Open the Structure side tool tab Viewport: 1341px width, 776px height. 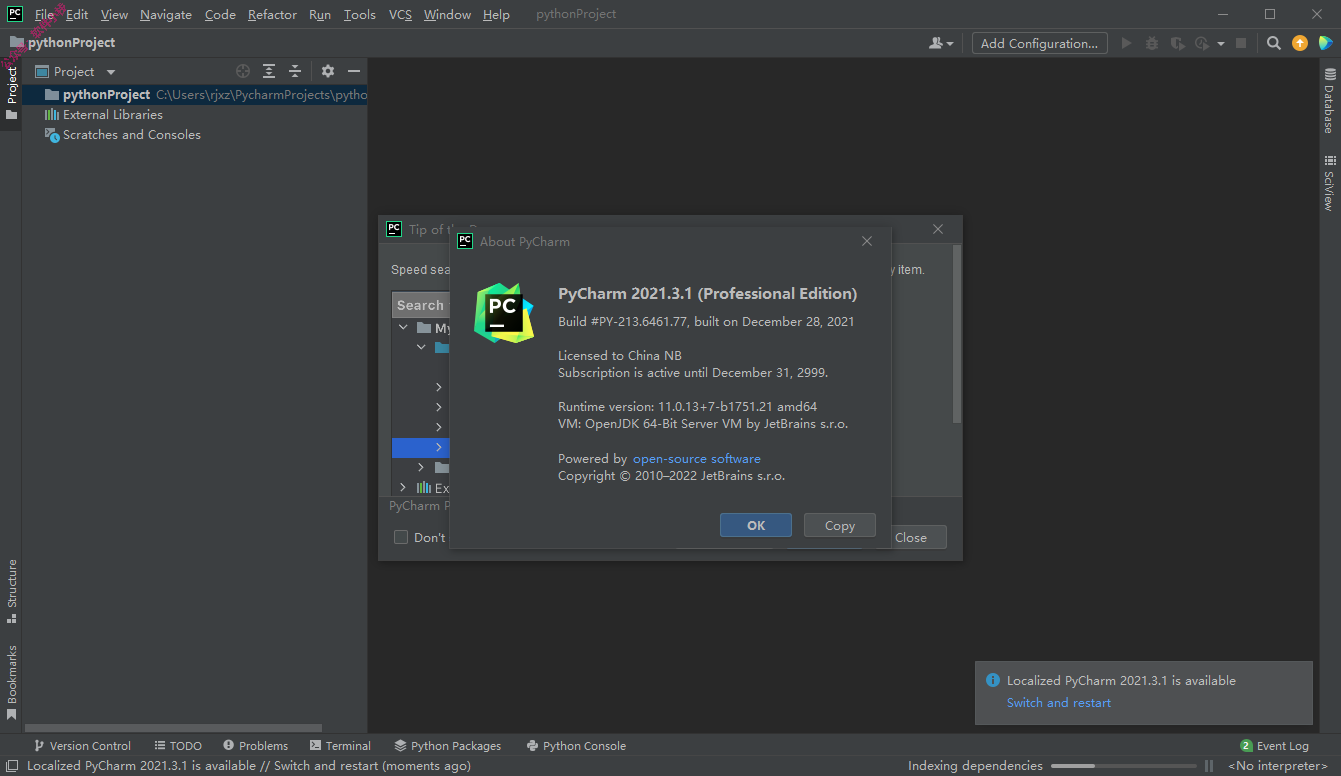(11, 591)
